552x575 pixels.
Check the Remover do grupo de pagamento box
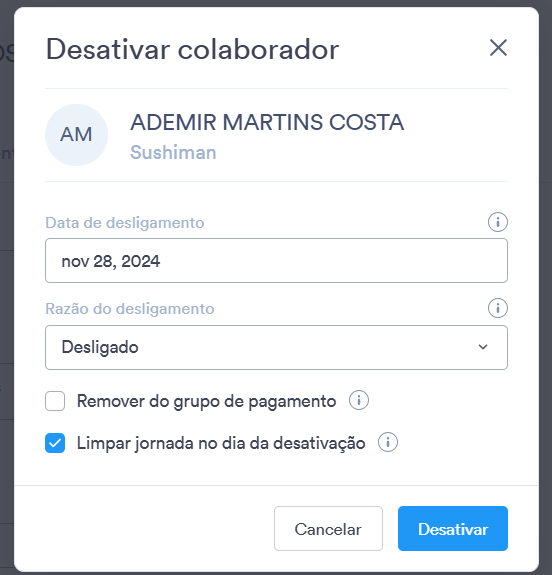(x=55, y=401)
